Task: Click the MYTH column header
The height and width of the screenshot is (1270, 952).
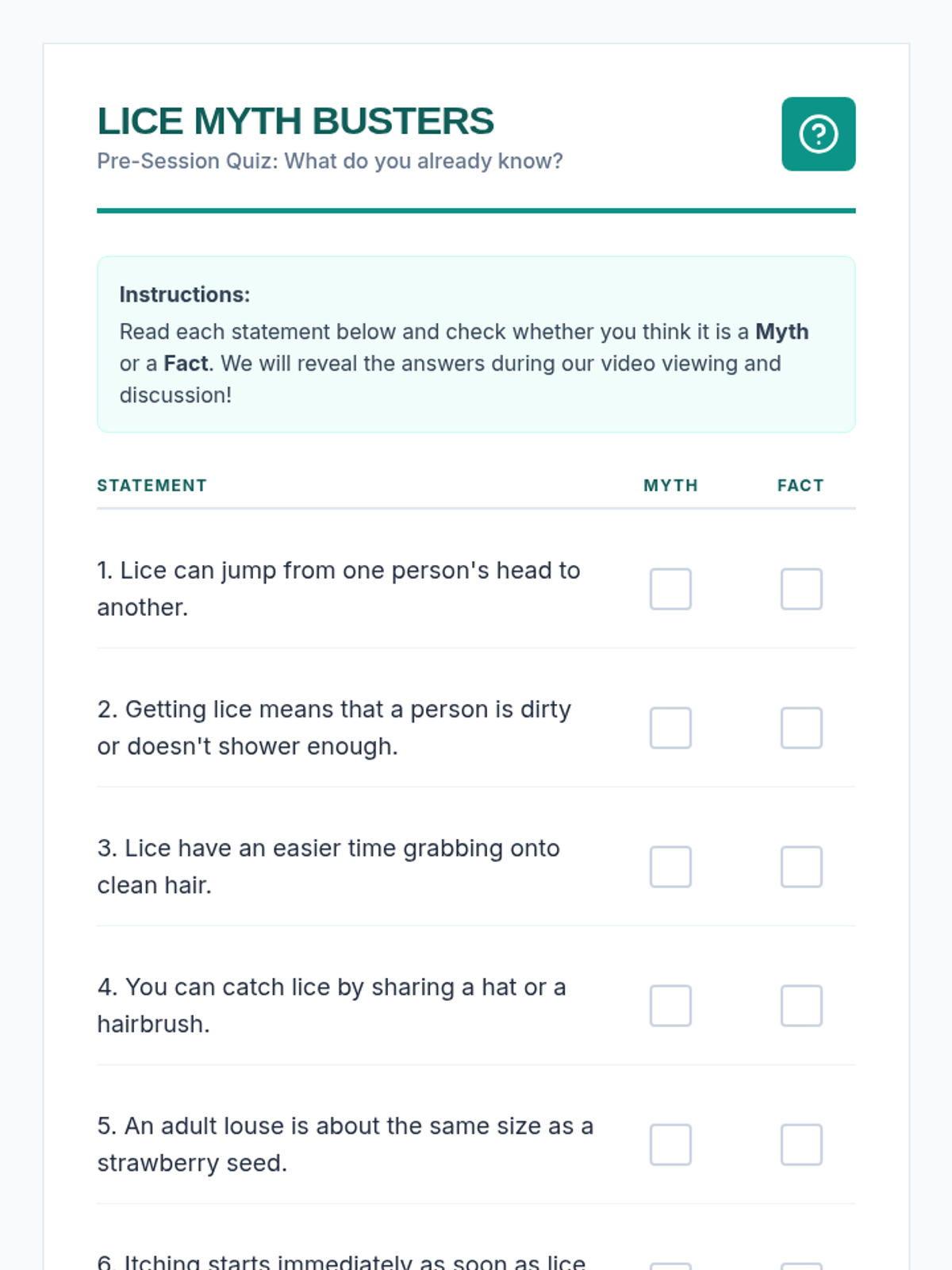Action: tap(670, 486)
